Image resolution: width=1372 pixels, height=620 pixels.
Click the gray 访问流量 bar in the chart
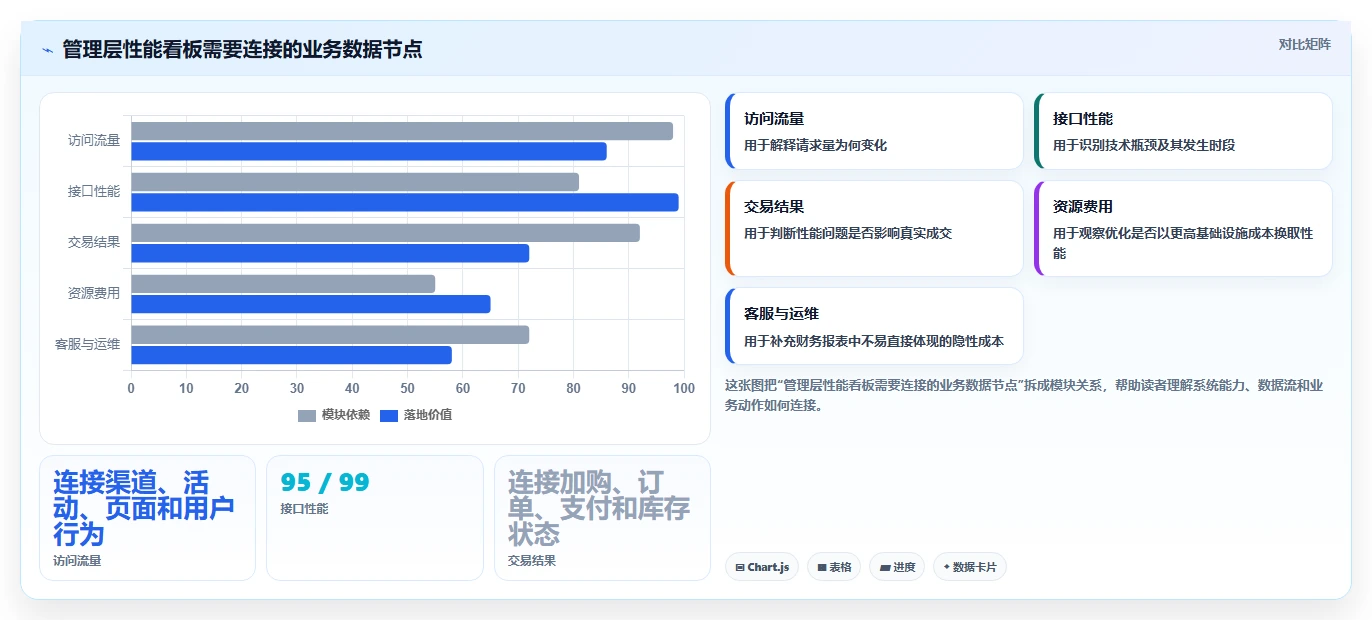[x=402, y=131]
